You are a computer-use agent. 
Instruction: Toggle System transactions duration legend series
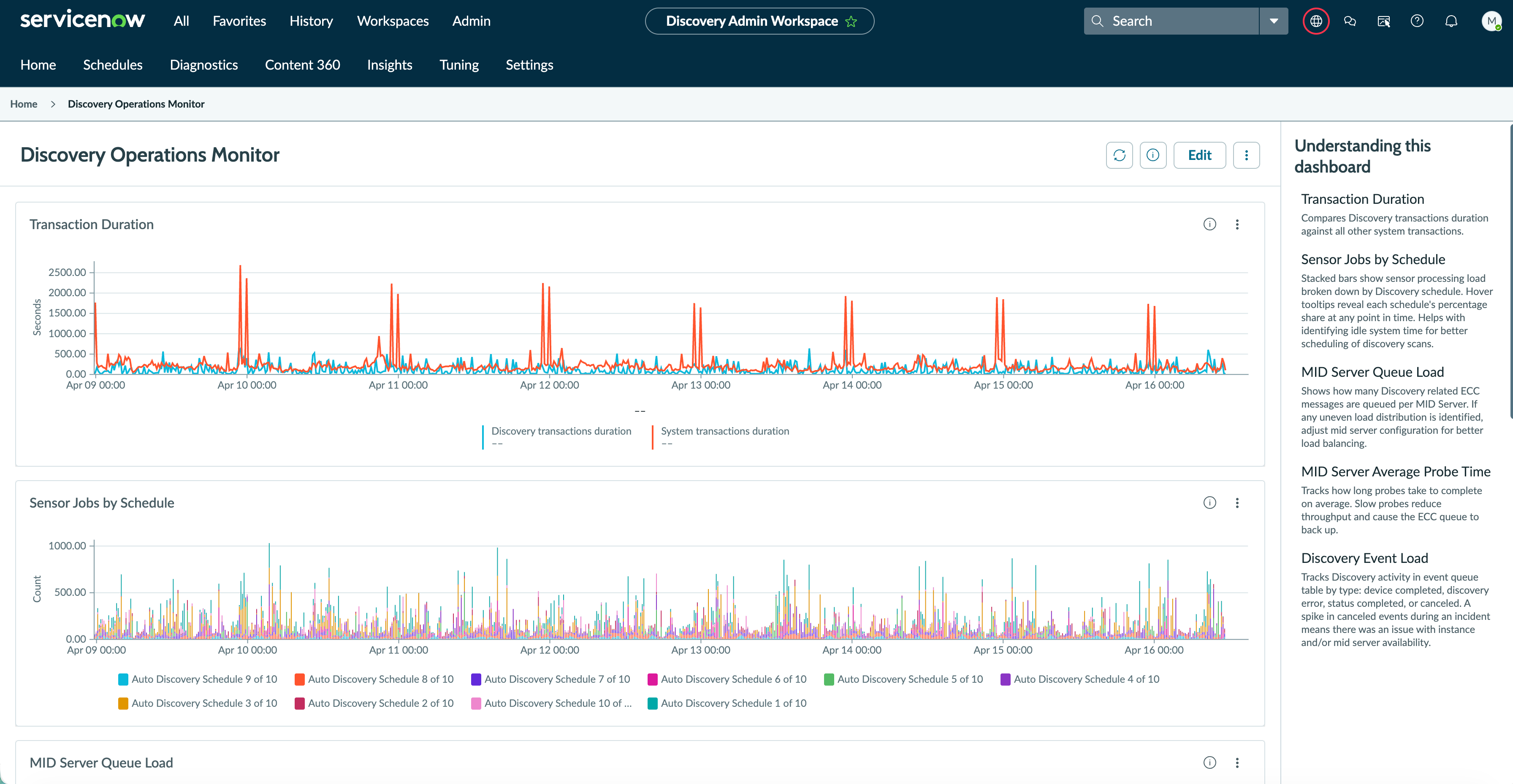(x=725, y=431)
